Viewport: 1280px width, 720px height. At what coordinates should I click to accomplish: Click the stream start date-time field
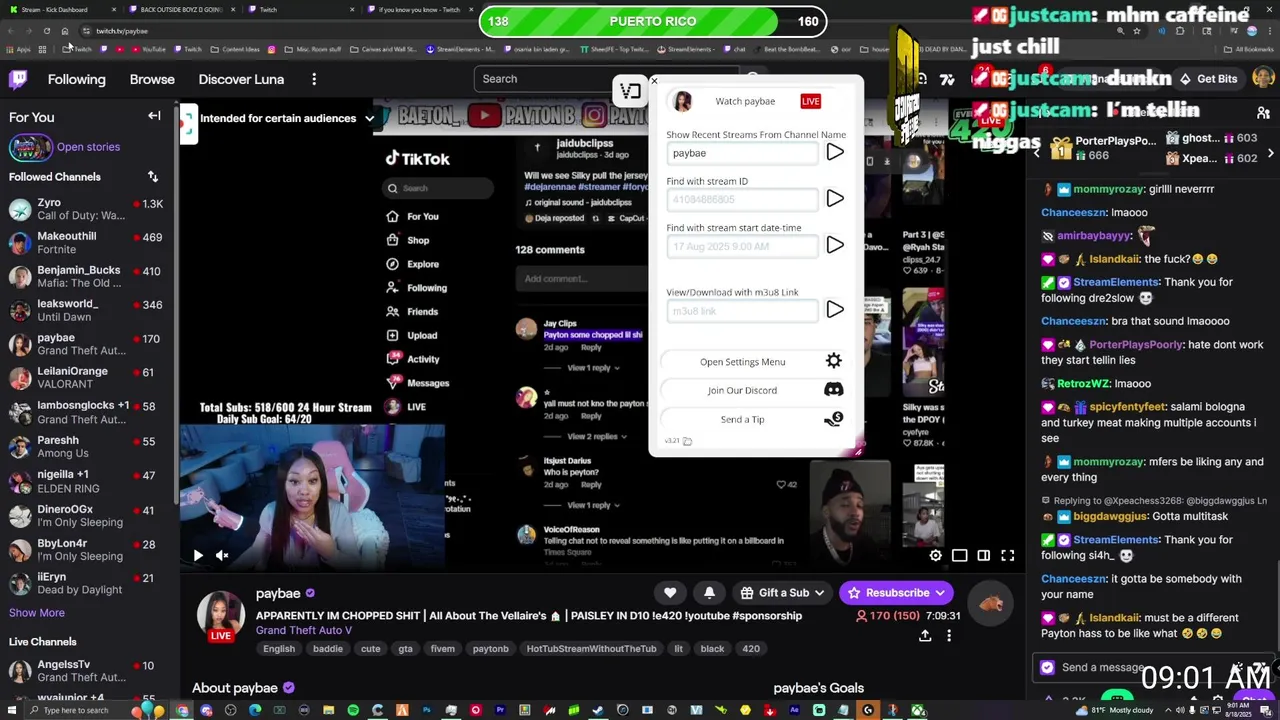[x=742, y=246]
